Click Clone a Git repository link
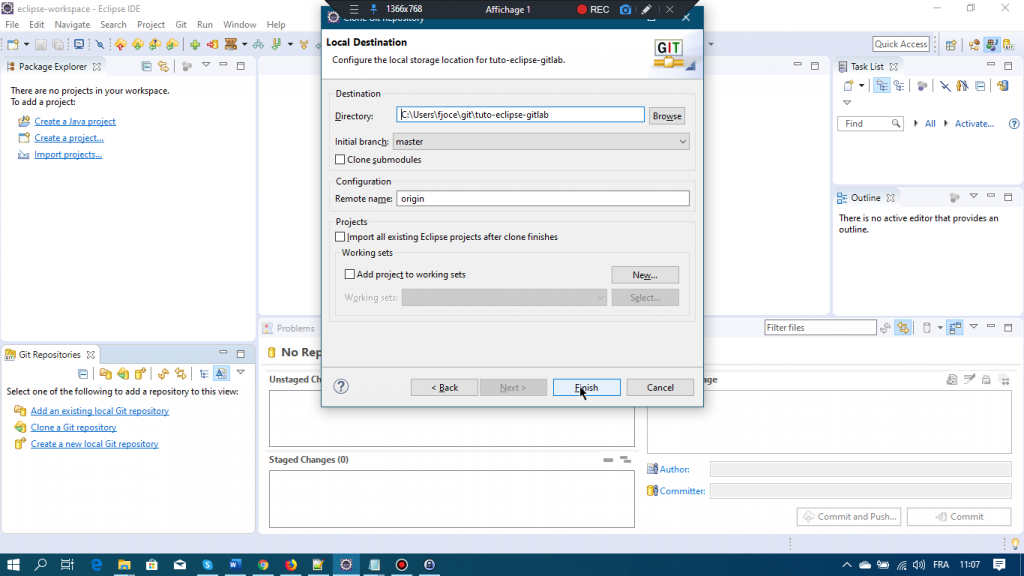This screenshot has width=1024, height=576. click(74, 427)
